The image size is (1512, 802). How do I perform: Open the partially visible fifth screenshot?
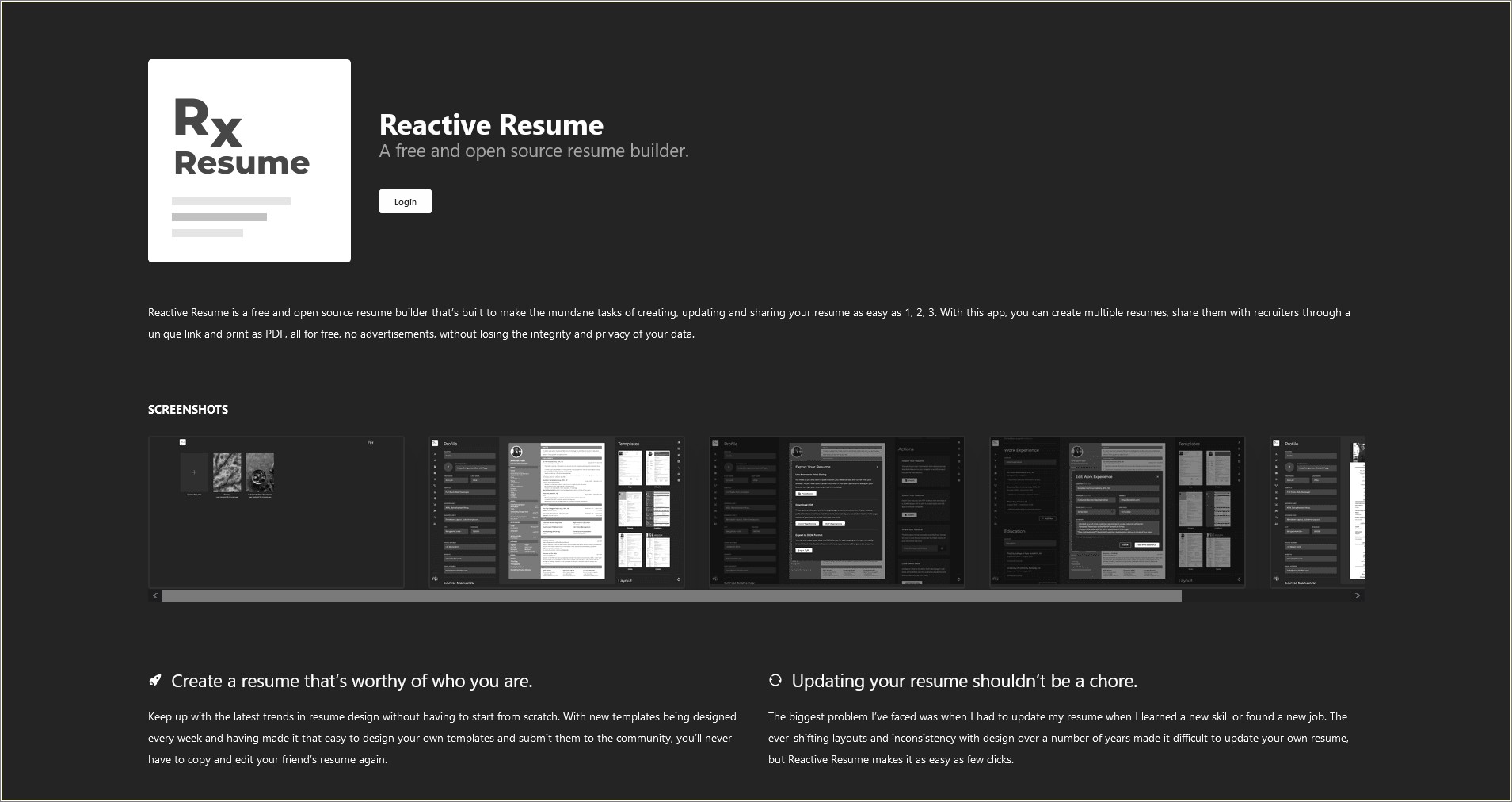[x=1317, y=512]
